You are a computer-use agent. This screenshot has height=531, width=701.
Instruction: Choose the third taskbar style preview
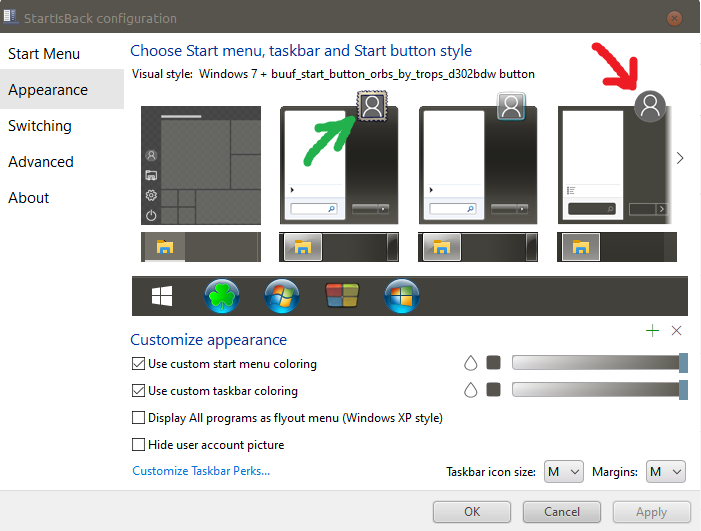[x=478, y=247]
